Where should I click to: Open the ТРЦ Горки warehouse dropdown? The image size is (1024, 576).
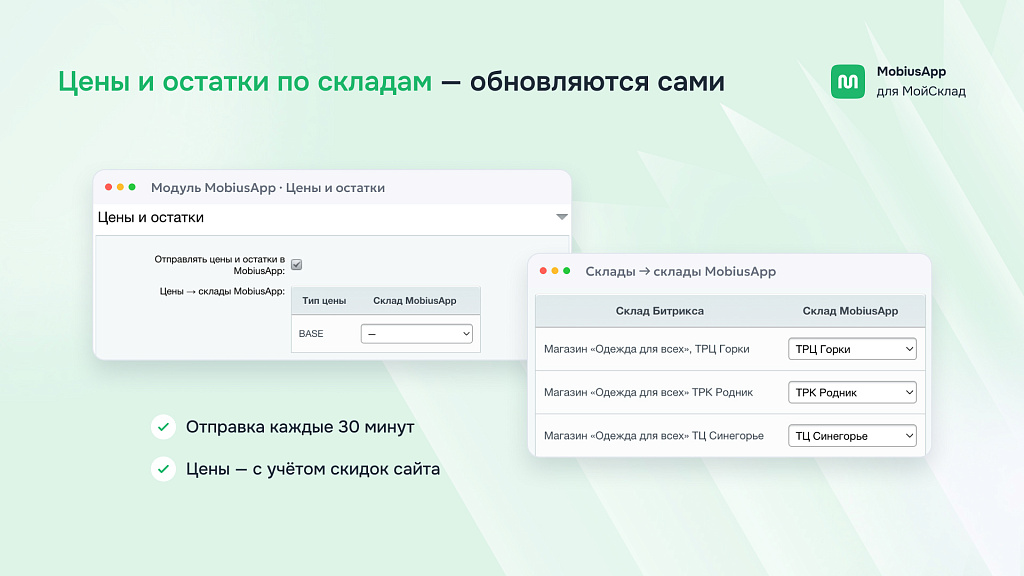[x=852, y=349]
